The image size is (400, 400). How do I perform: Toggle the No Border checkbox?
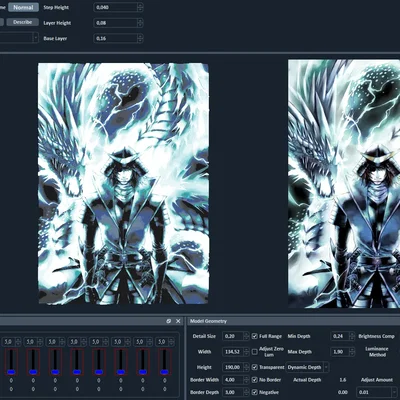(x=255, y=380)
